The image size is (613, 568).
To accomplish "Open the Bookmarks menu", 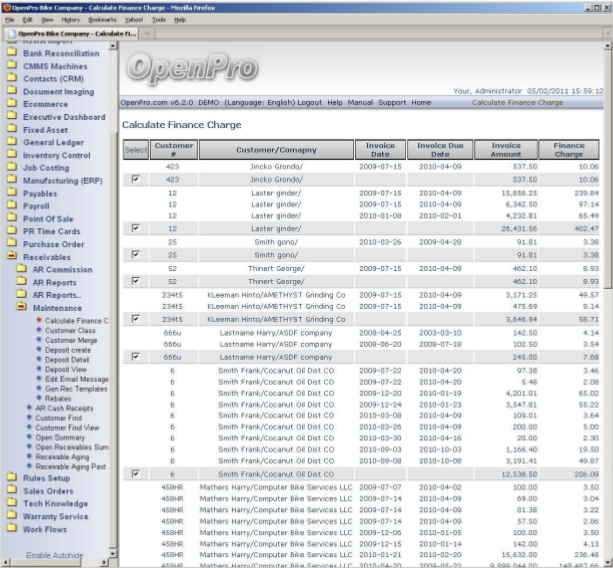I will 101,19.
